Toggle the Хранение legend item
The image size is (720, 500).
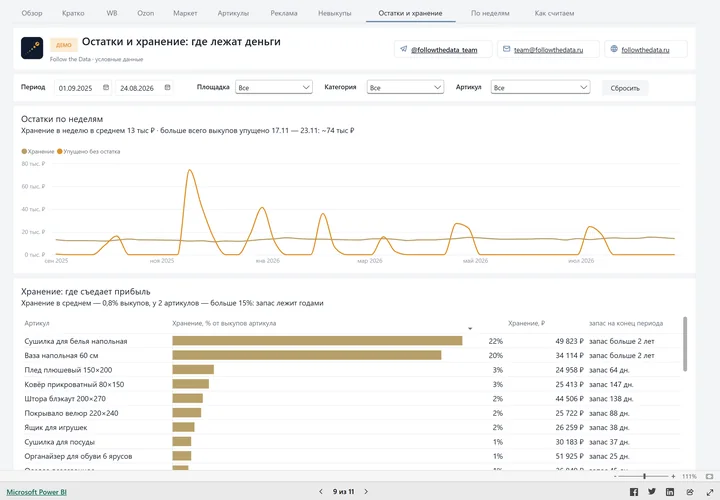(38, 152)
